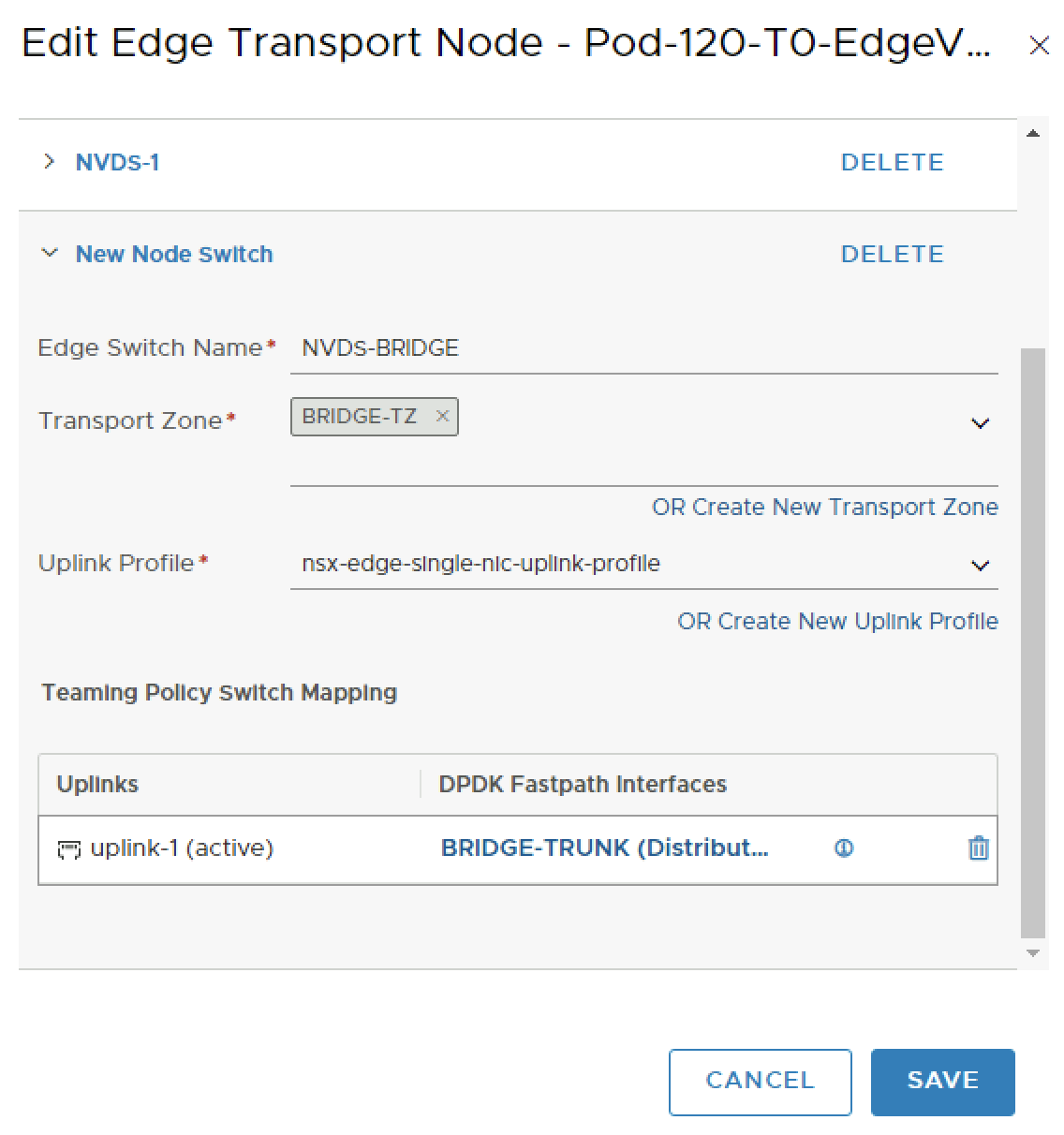Click the BRIDGE-TRUNK fastpath interface link

[604, 848]
